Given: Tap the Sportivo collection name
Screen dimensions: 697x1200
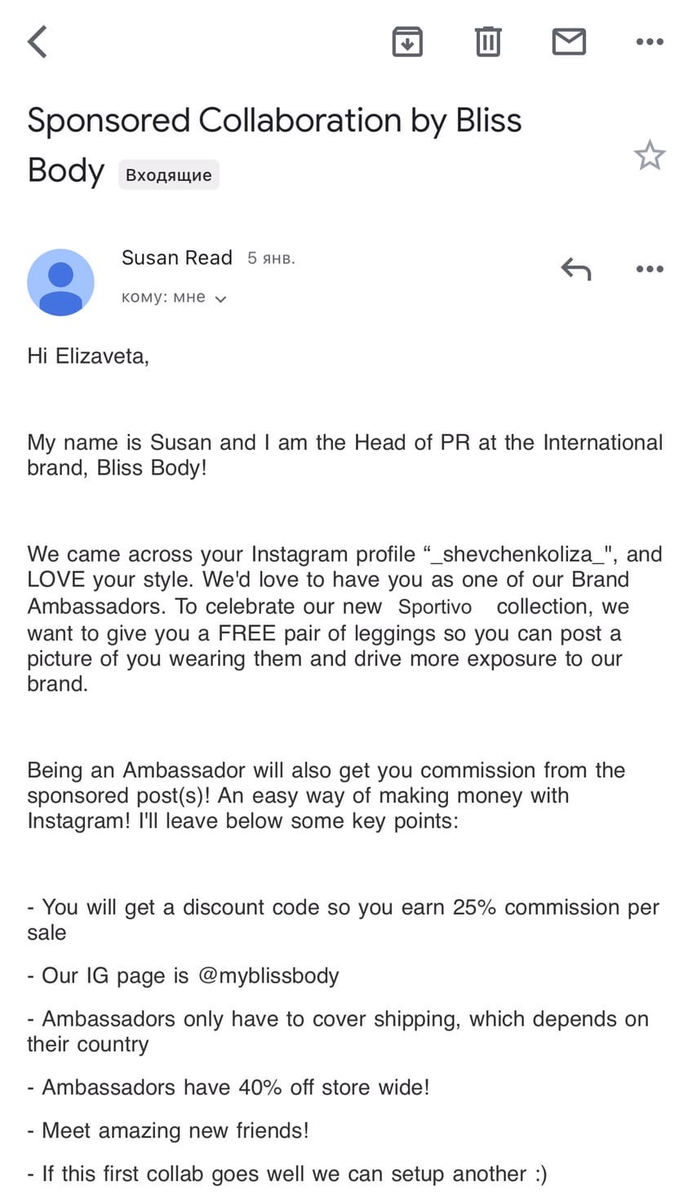Looking at the screenshot, I should point(440,607).
